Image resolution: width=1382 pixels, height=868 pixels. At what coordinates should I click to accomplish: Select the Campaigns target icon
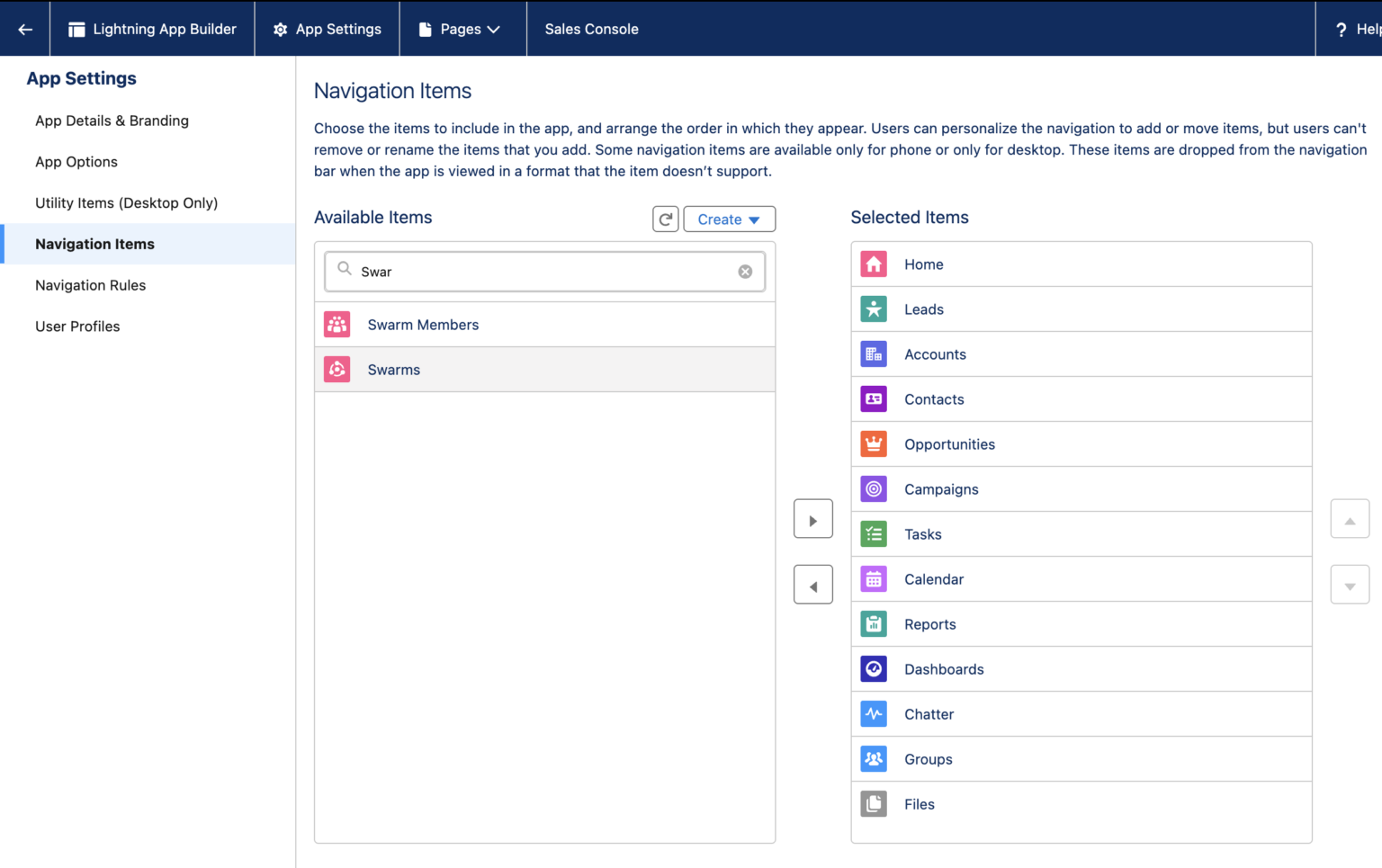[x=873, y=488]
